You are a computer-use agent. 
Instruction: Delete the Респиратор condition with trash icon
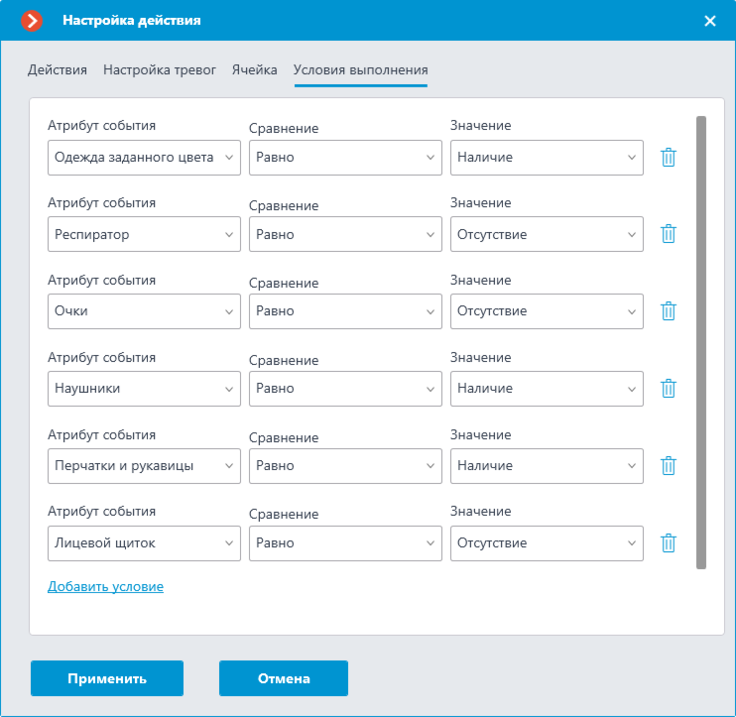click(668, 234)
